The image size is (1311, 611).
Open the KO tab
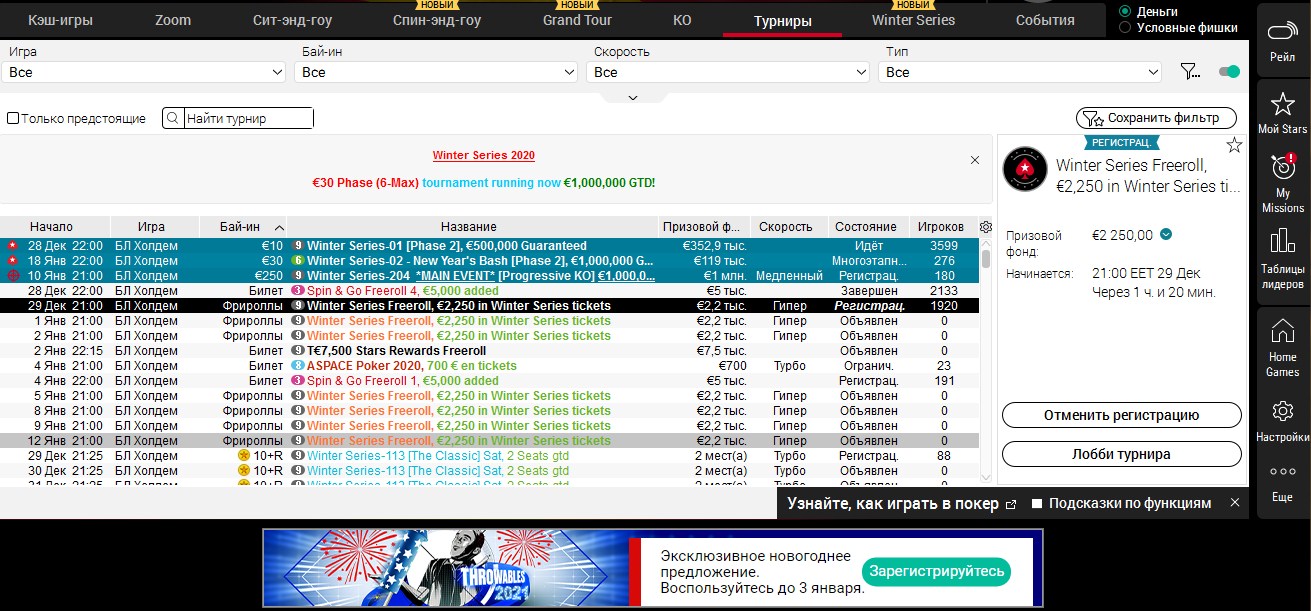pos(682,20)
